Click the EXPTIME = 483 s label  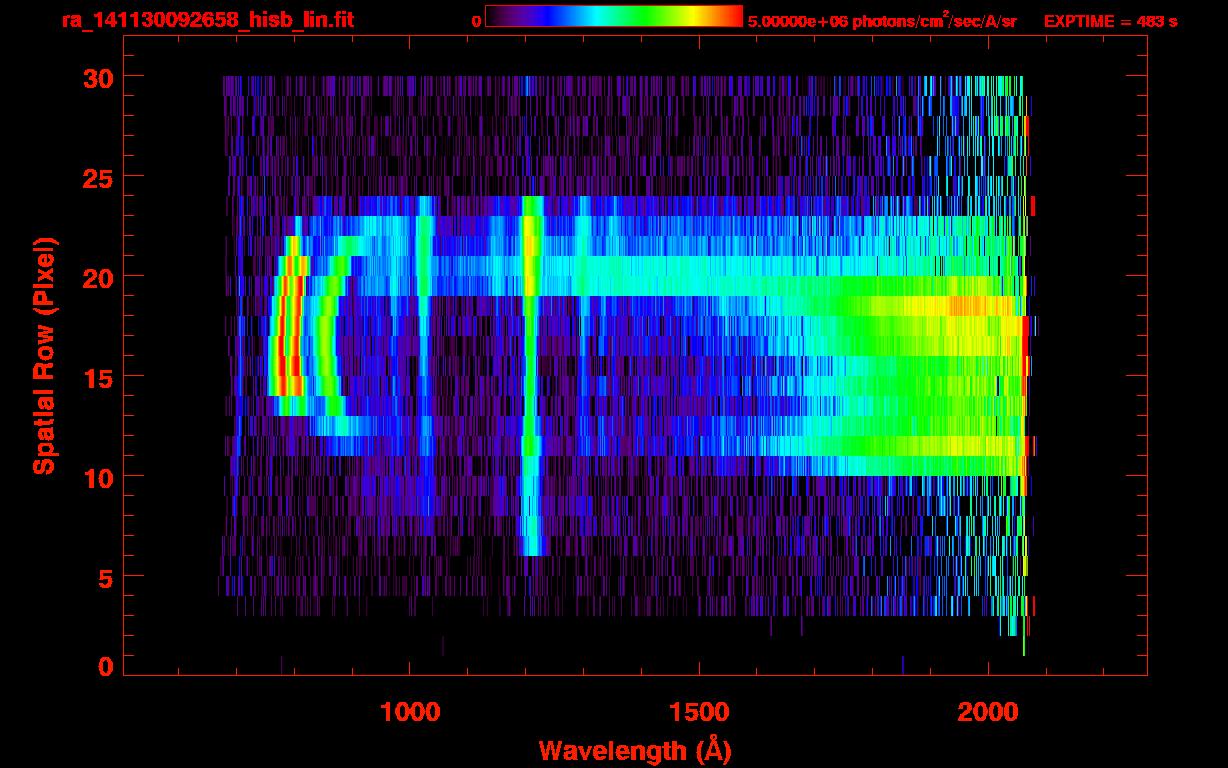[1111, 22]
